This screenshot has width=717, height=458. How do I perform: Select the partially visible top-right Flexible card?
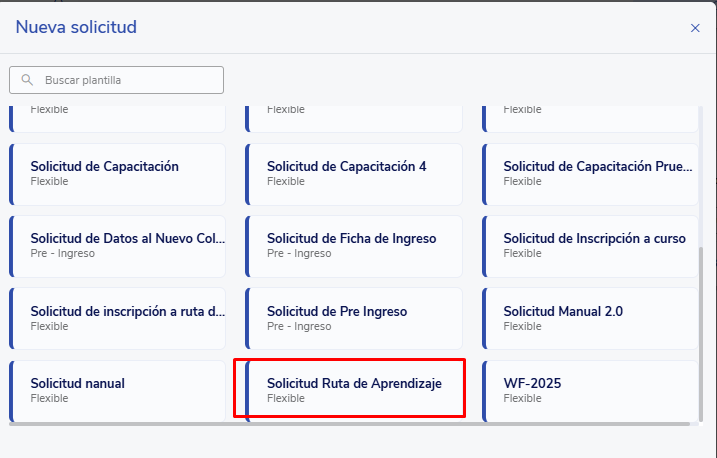tap(590, 115)
